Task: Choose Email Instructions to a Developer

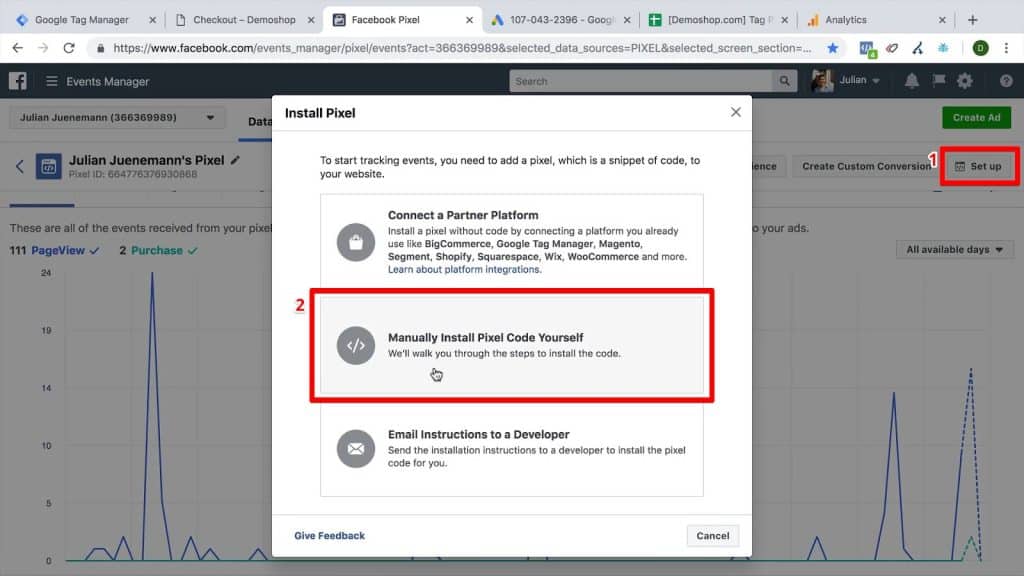Action: click(x=511, y=448)
